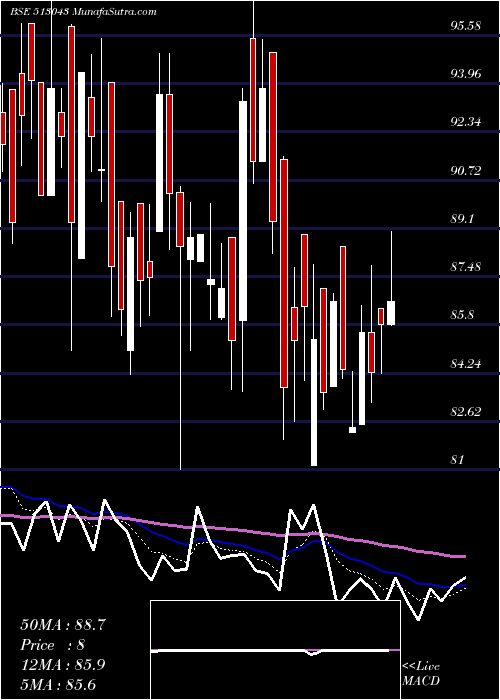Select the 92.34 price axis label

pos(466,121)
